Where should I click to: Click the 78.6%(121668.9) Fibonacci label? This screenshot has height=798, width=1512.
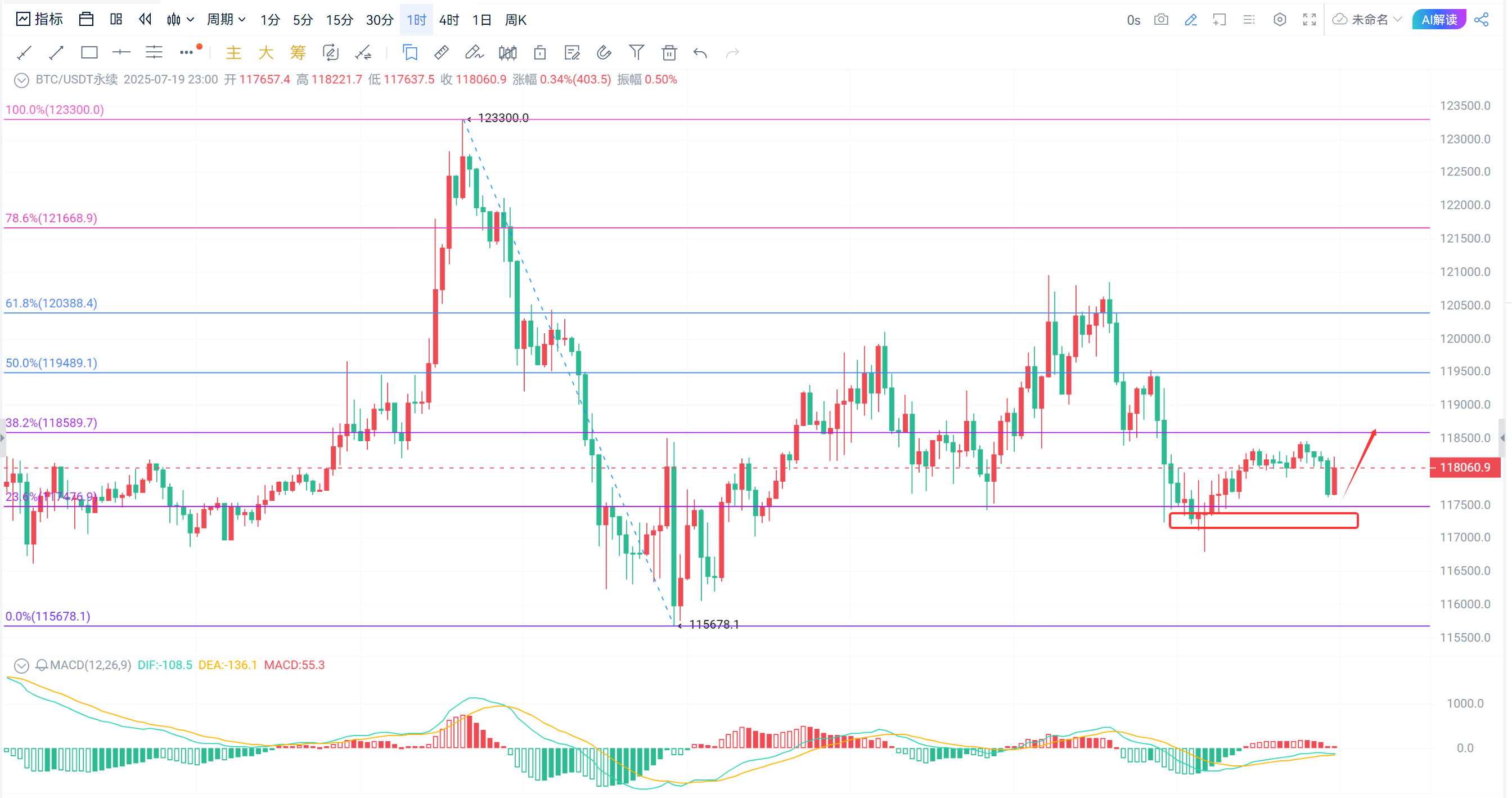click(51, 218)
